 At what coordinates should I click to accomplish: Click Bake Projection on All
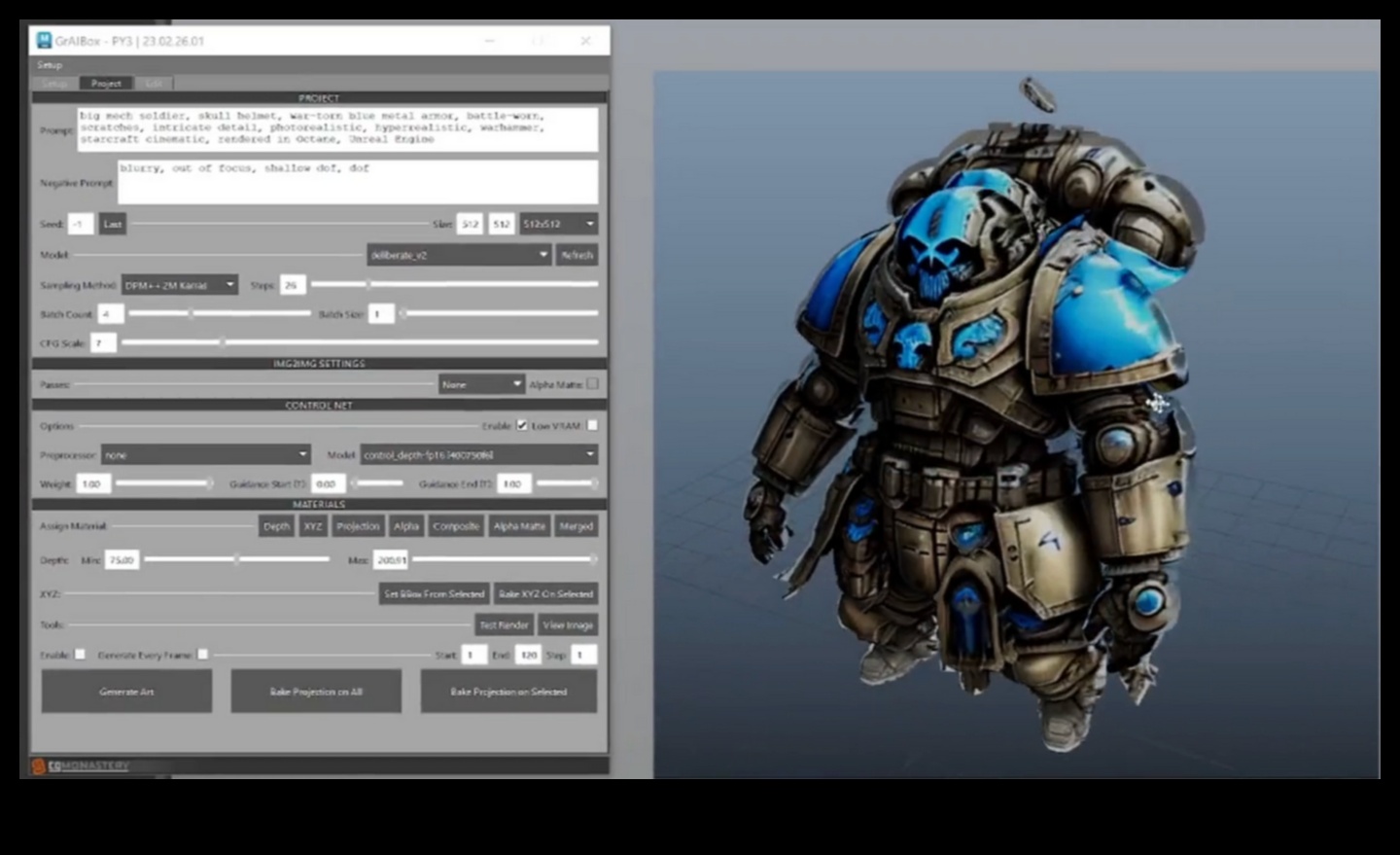[x=316, y=691]
